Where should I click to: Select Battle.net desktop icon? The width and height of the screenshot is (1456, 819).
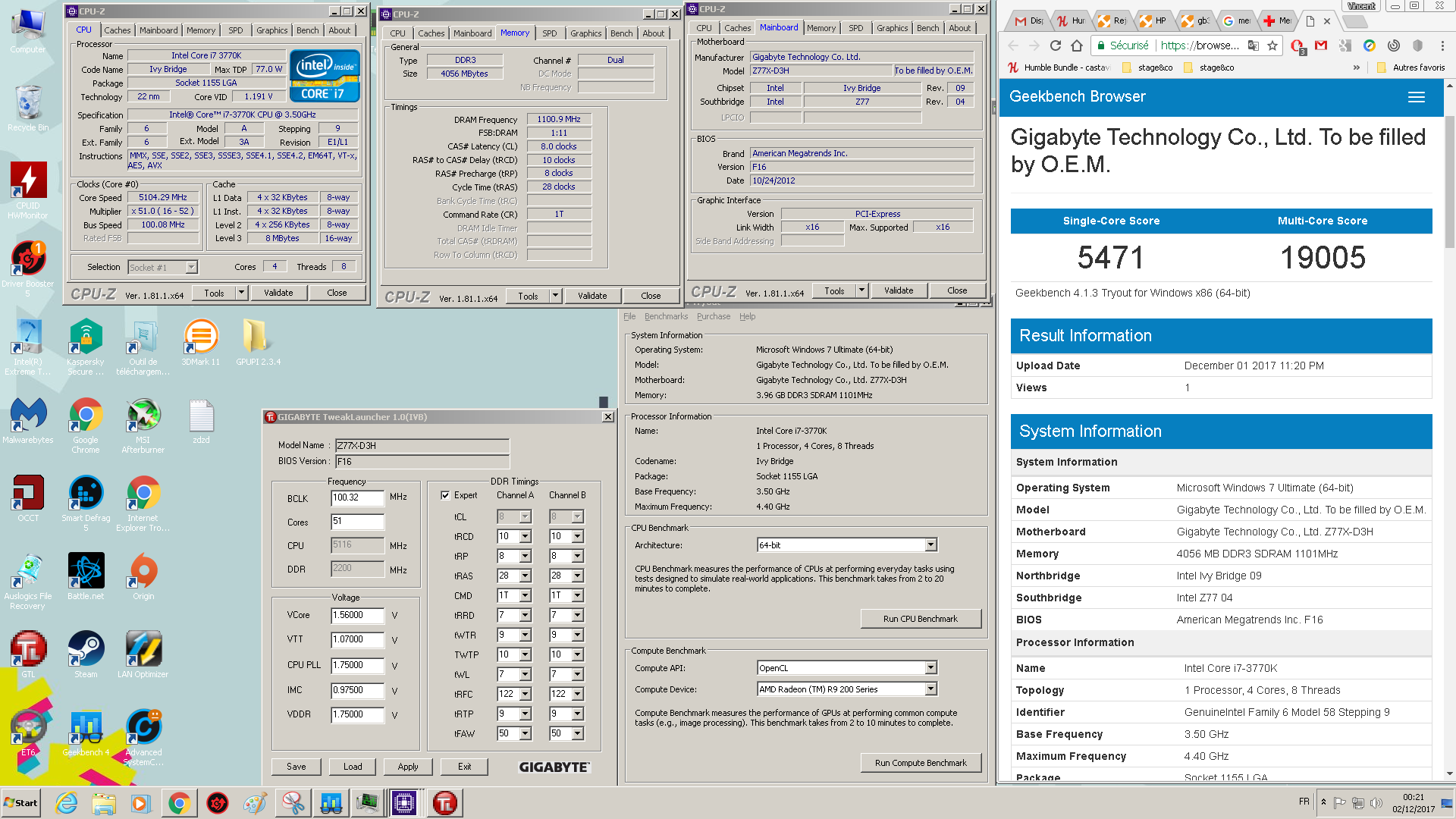point(86,576)
